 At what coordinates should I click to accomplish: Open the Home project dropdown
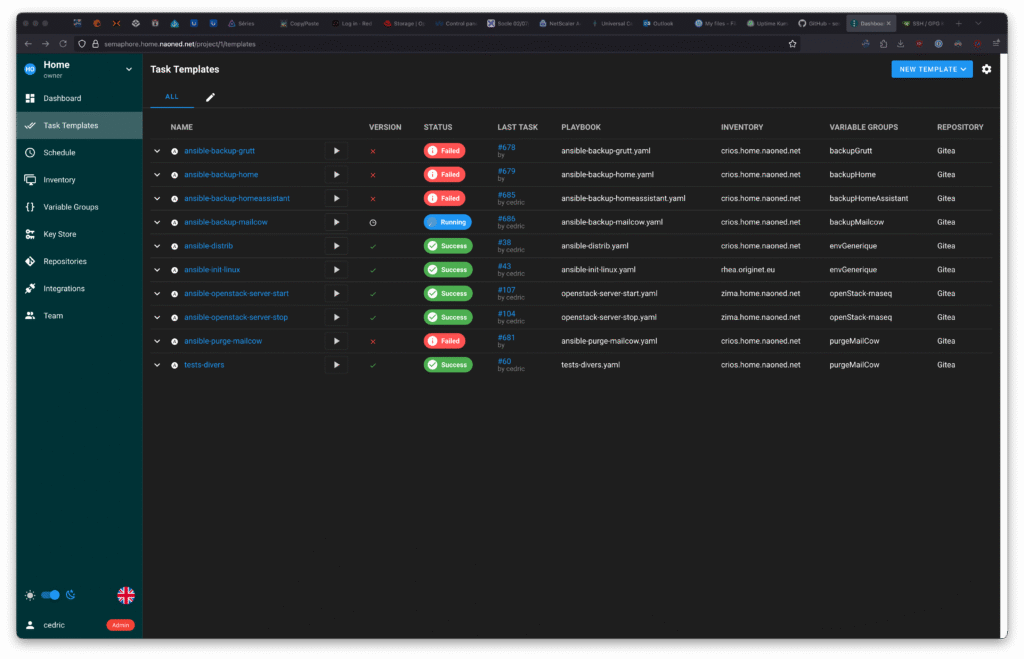[128, 69]
